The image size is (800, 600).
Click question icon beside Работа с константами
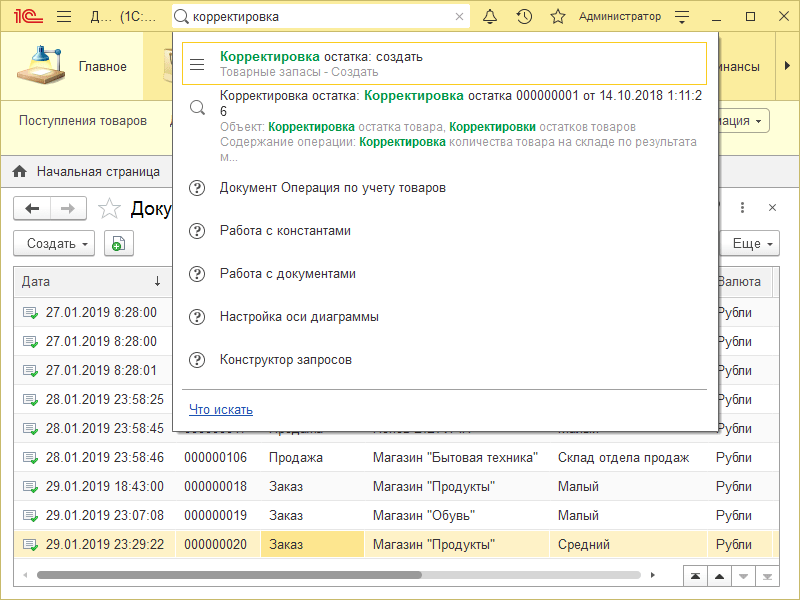197,231
